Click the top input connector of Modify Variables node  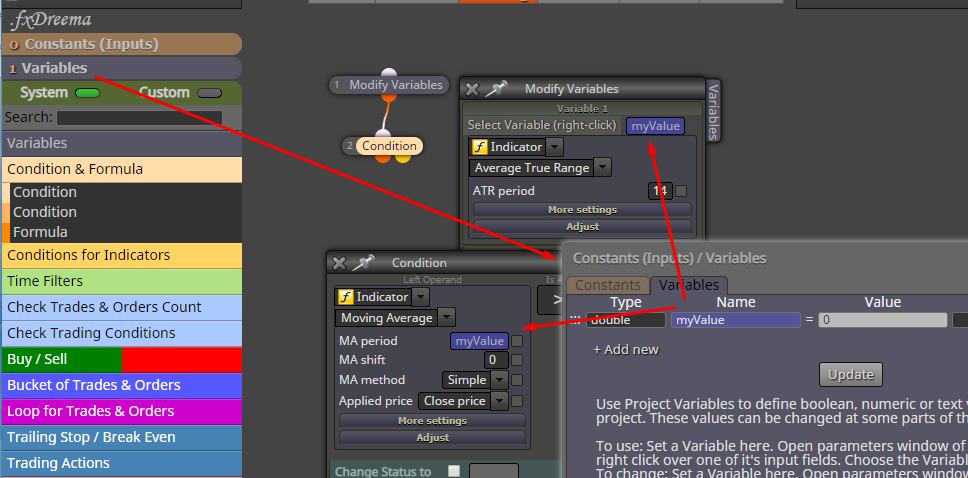pyautogui.click(x=388, y=73)
